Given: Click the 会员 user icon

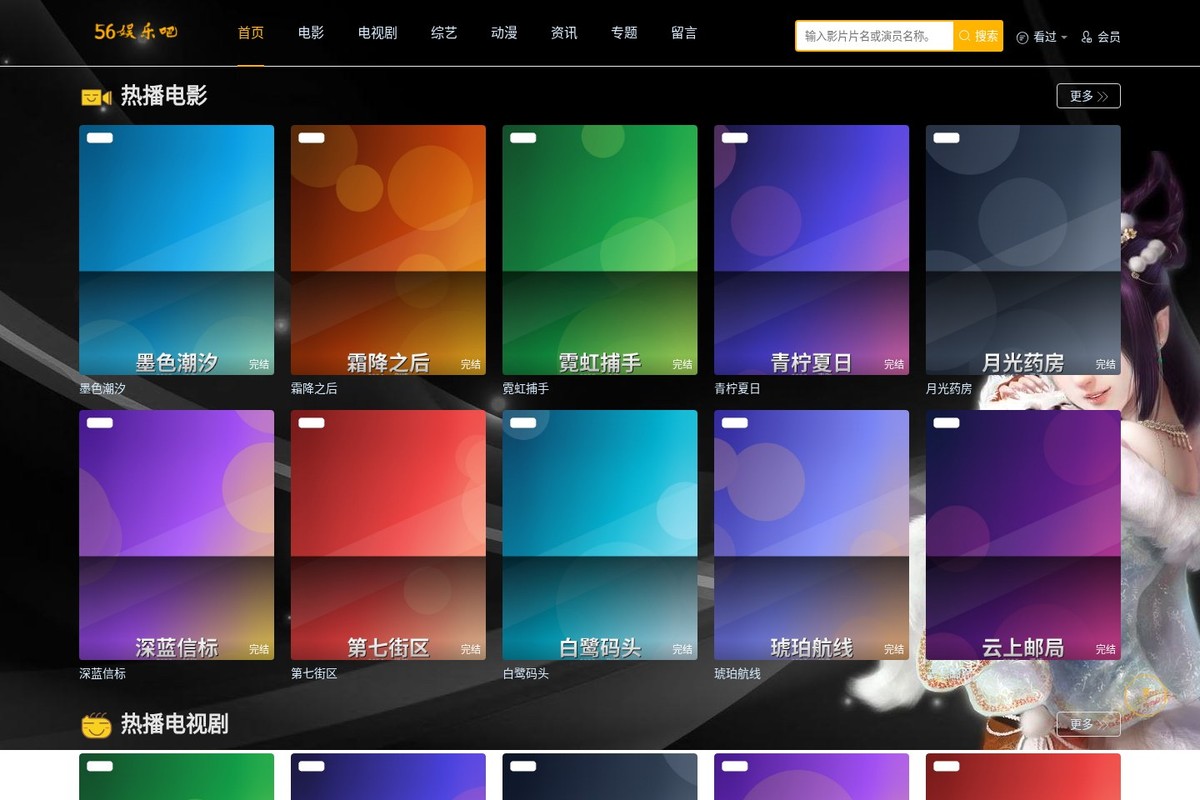Looking at the screenshot, I should (1087, 37).
